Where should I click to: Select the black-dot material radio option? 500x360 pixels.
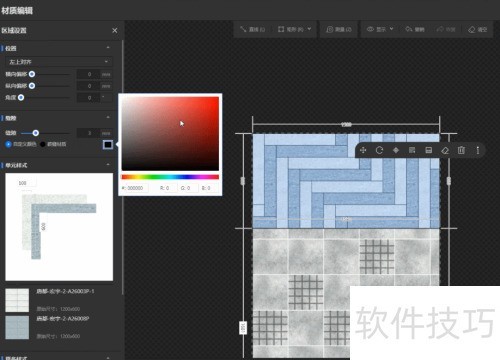click(x=43, y=144)
